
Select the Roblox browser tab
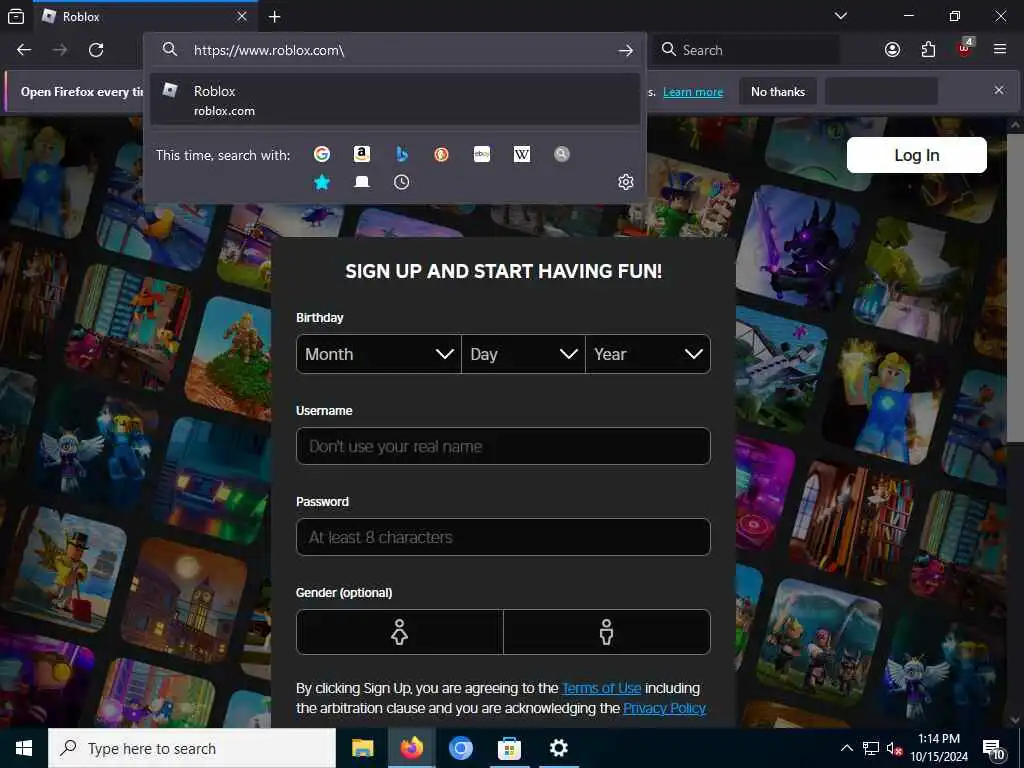coord(145,16)
